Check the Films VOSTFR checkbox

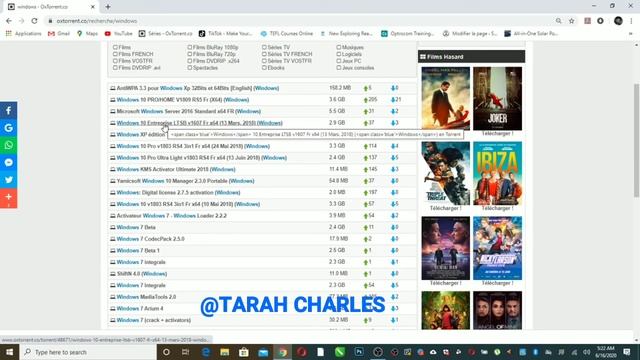[115, 61]
